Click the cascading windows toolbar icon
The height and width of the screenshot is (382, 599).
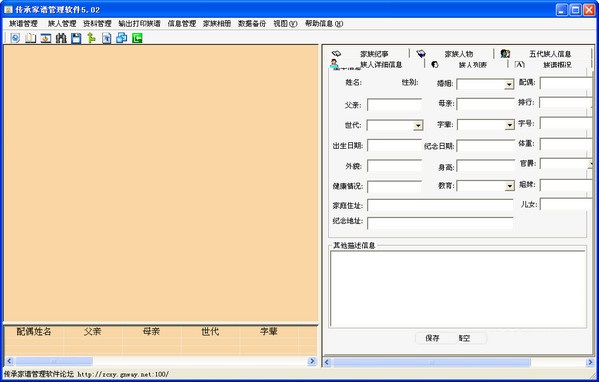[x=122, y=38]
